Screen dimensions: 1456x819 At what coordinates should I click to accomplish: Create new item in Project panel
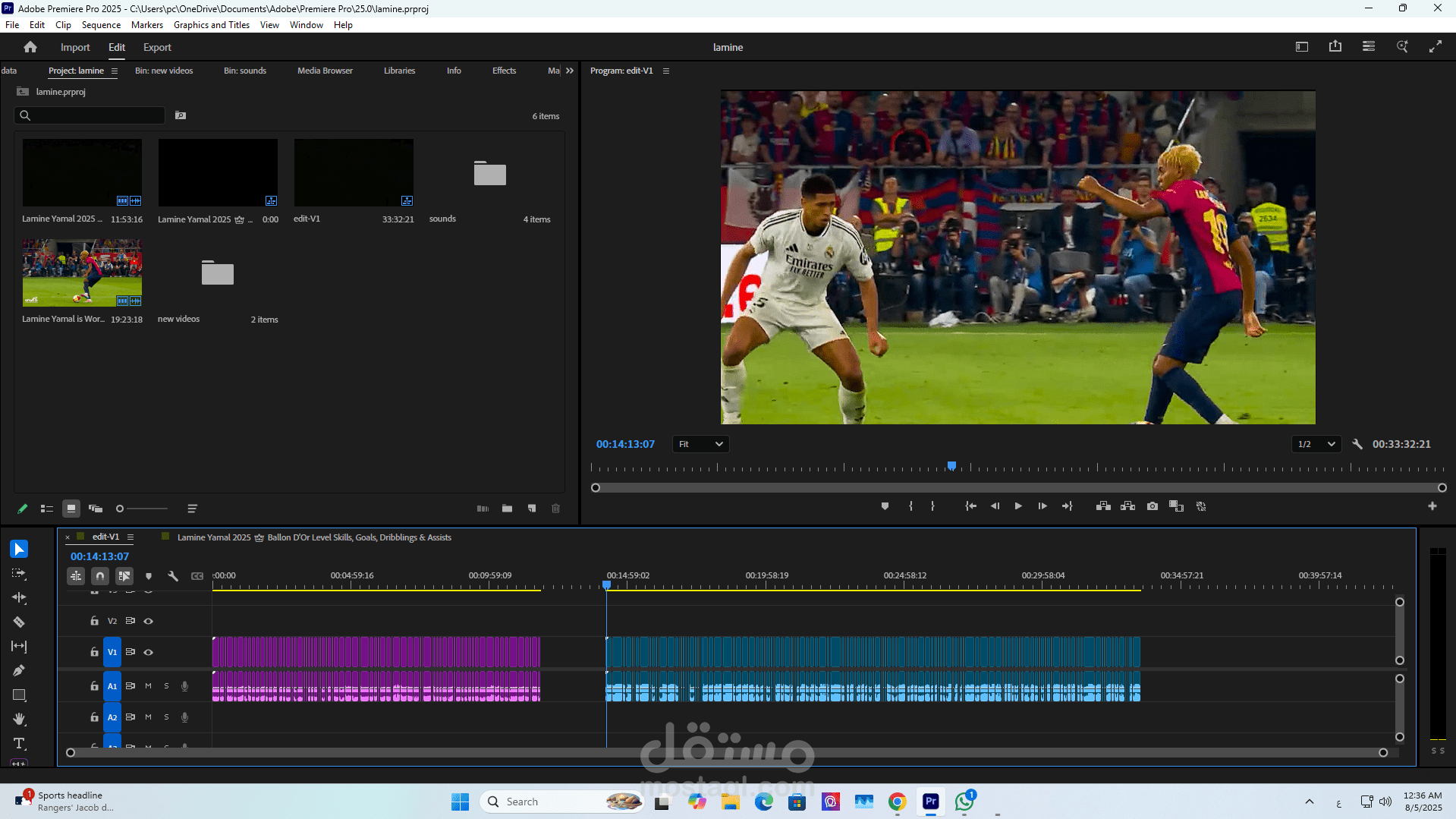[532, 509]
